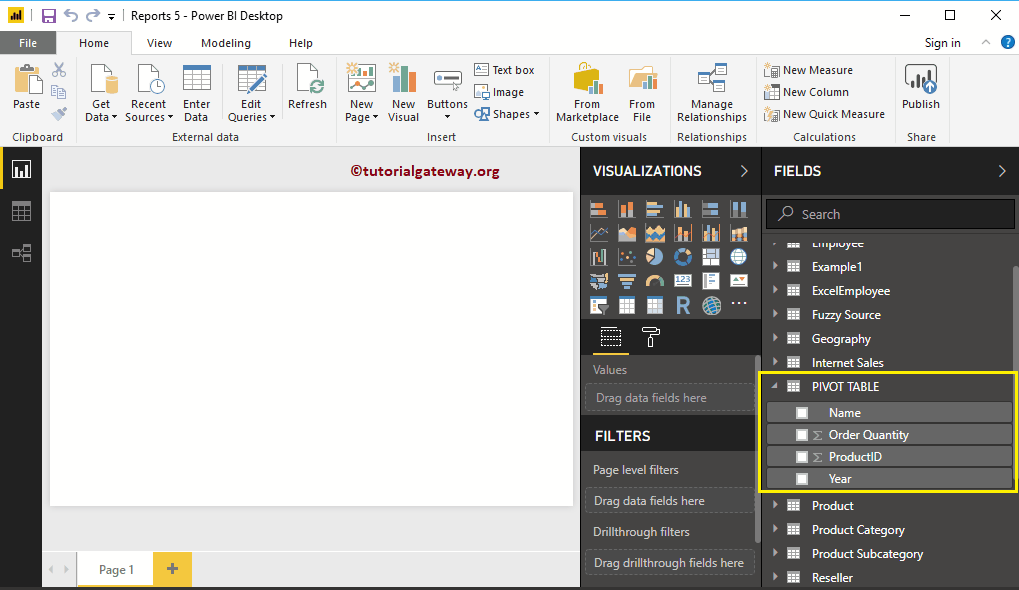Open the Help ribbon tab

(301, 43)
